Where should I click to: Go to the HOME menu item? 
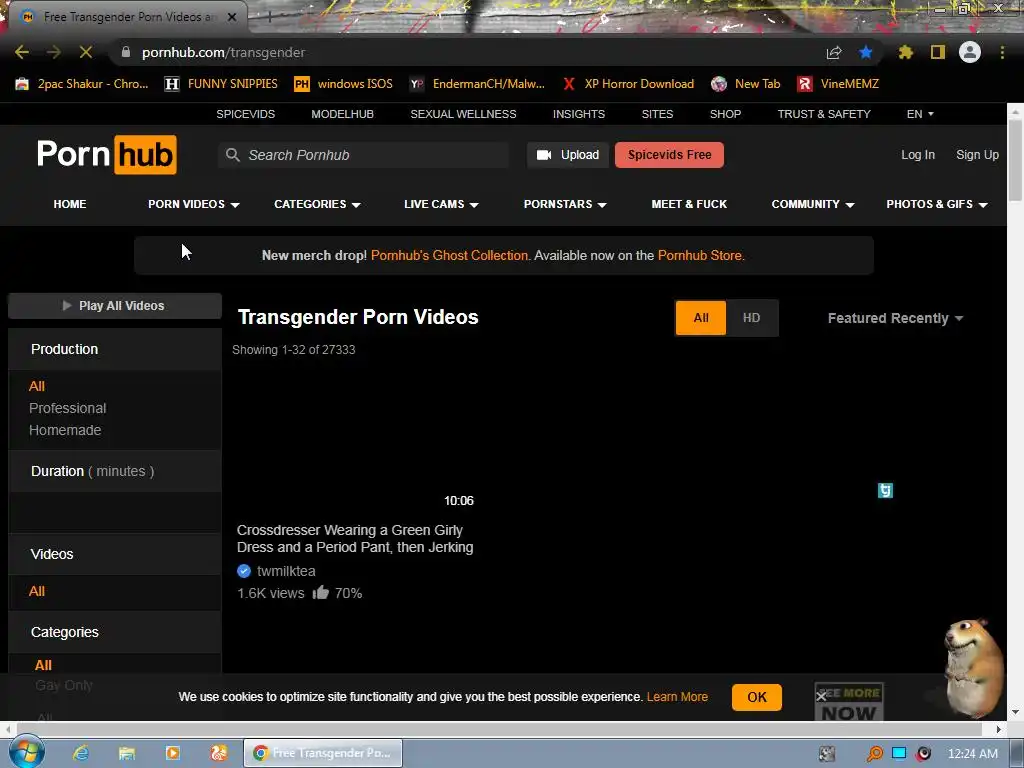70,204
